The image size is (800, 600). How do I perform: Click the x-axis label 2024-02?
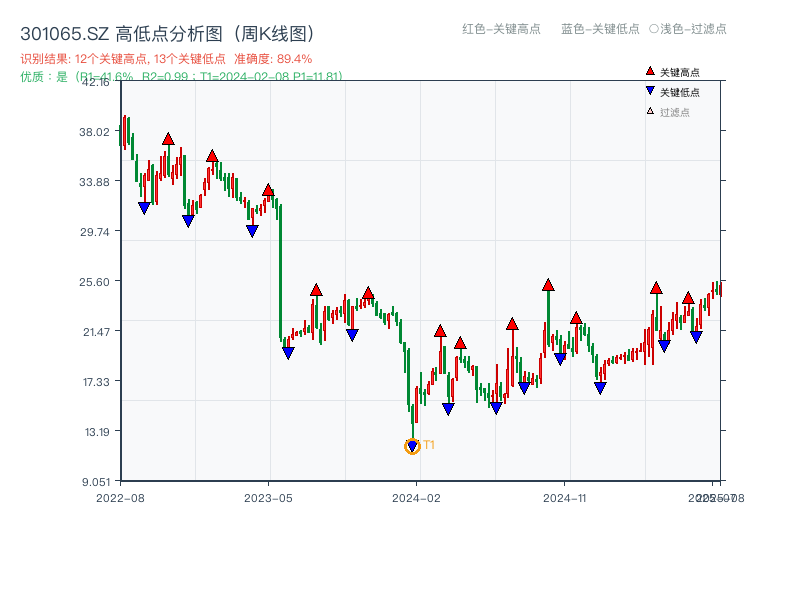pos(416,498)
